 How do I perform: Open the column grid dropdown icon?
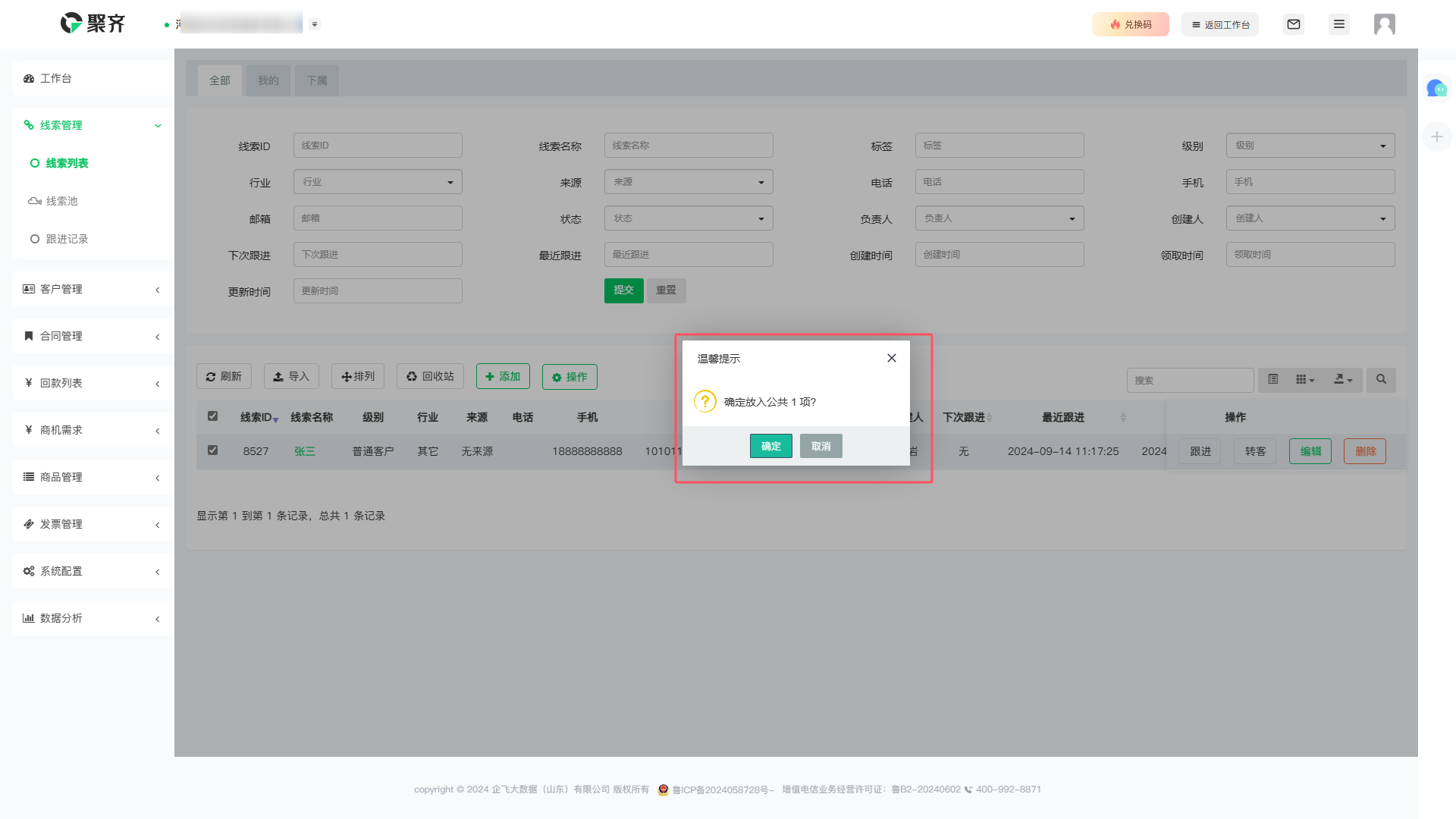[x=1305, y=379]
